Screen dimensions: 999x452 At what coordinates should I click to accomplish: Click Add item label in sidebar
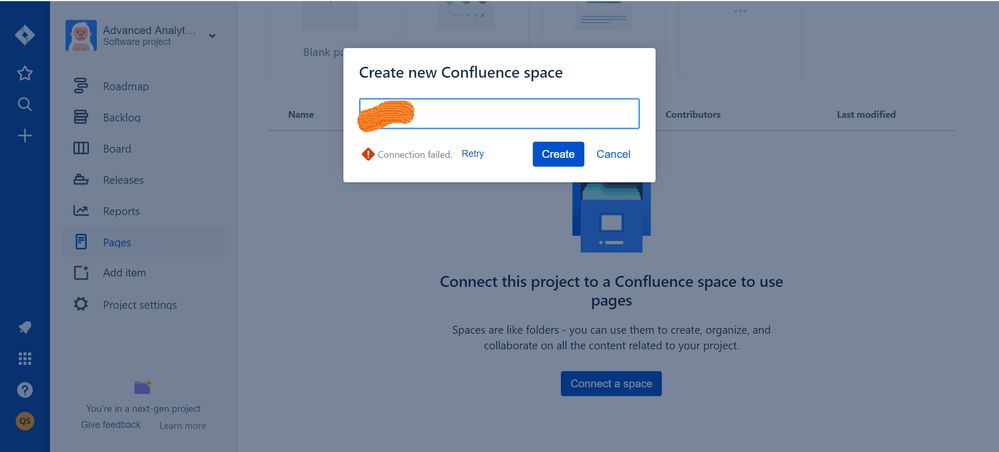coord(124,272)
